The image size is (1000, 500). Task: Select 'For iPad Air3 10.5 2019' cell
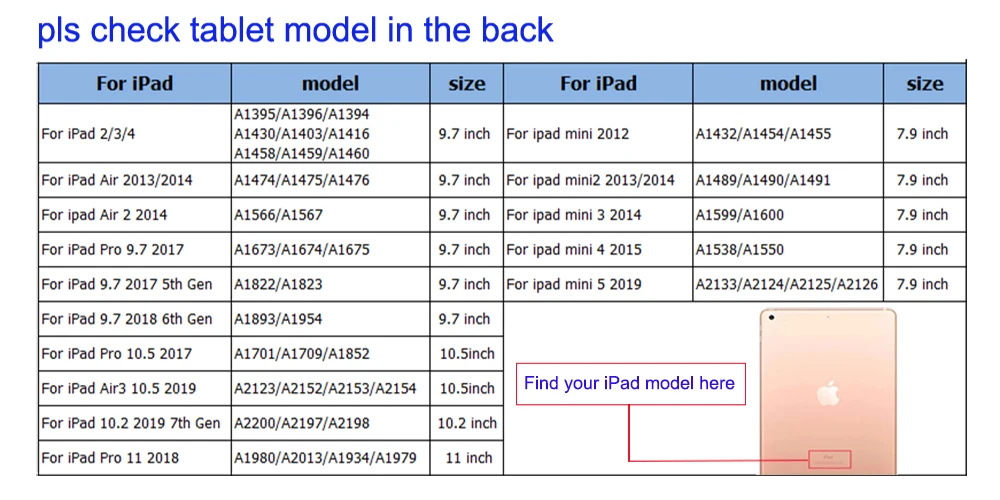tap(135, 388)
